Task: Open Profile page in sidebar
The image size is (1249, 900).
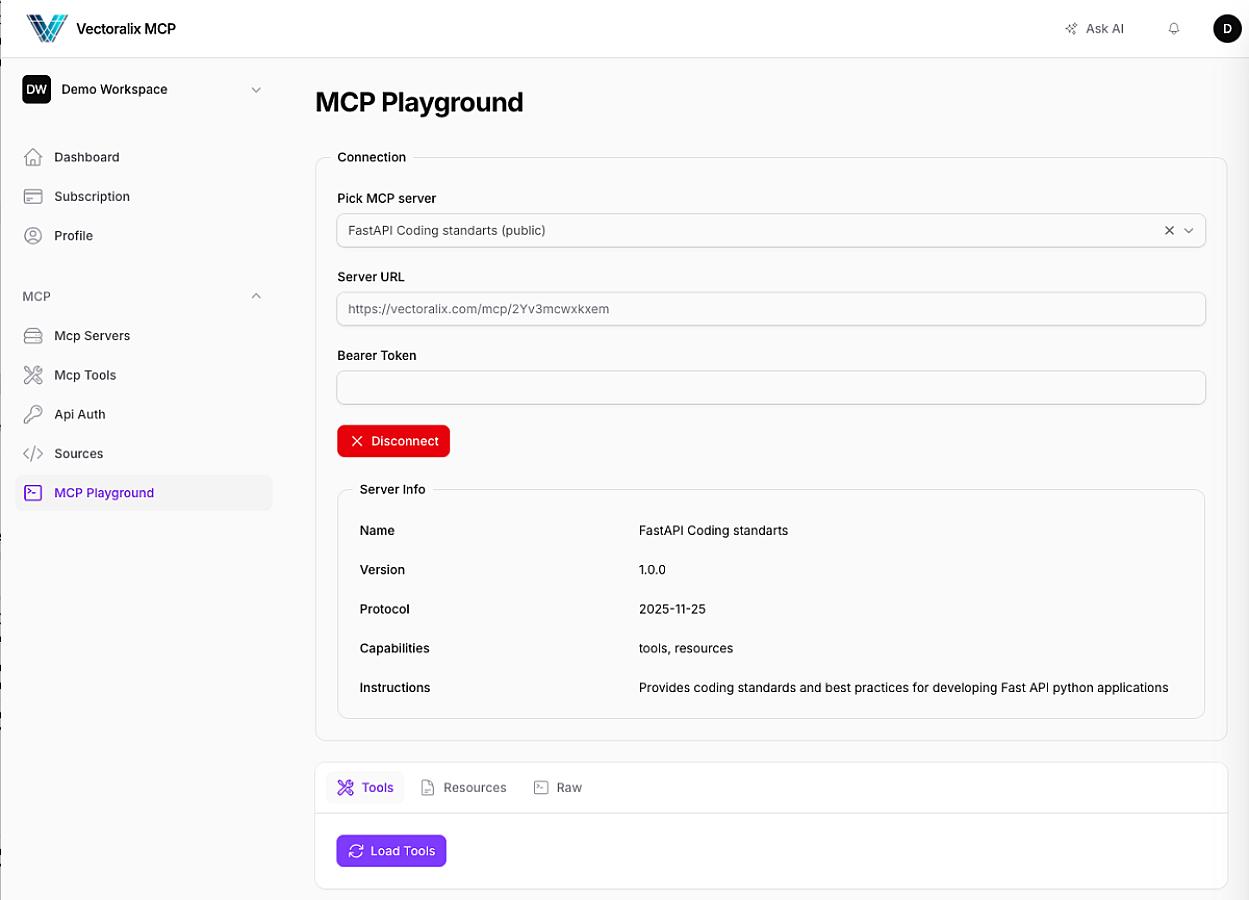Action: click(x=144, y=236)
